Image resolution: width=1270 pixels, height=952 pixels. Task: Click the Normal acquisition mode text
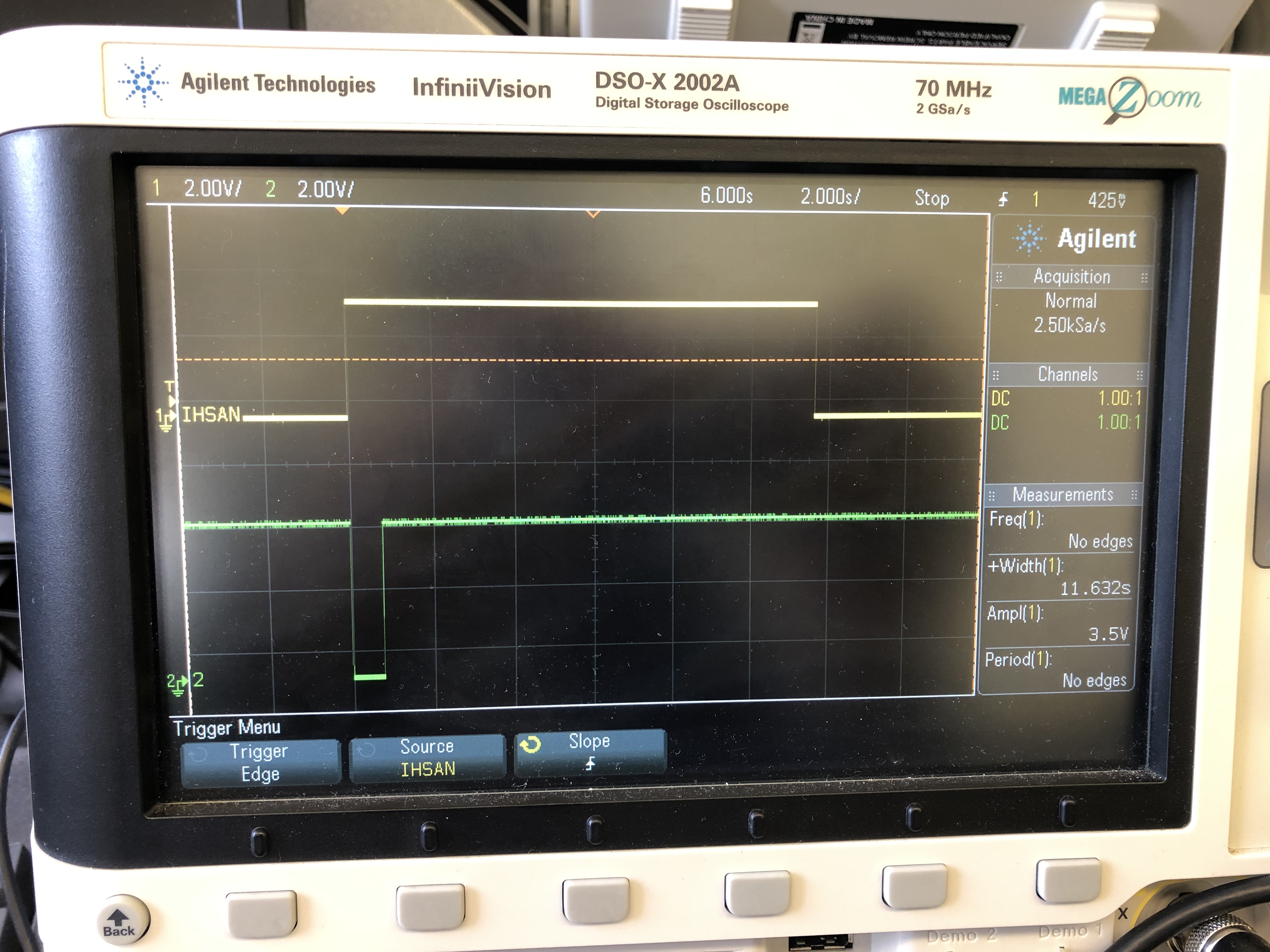[1071, 301]
